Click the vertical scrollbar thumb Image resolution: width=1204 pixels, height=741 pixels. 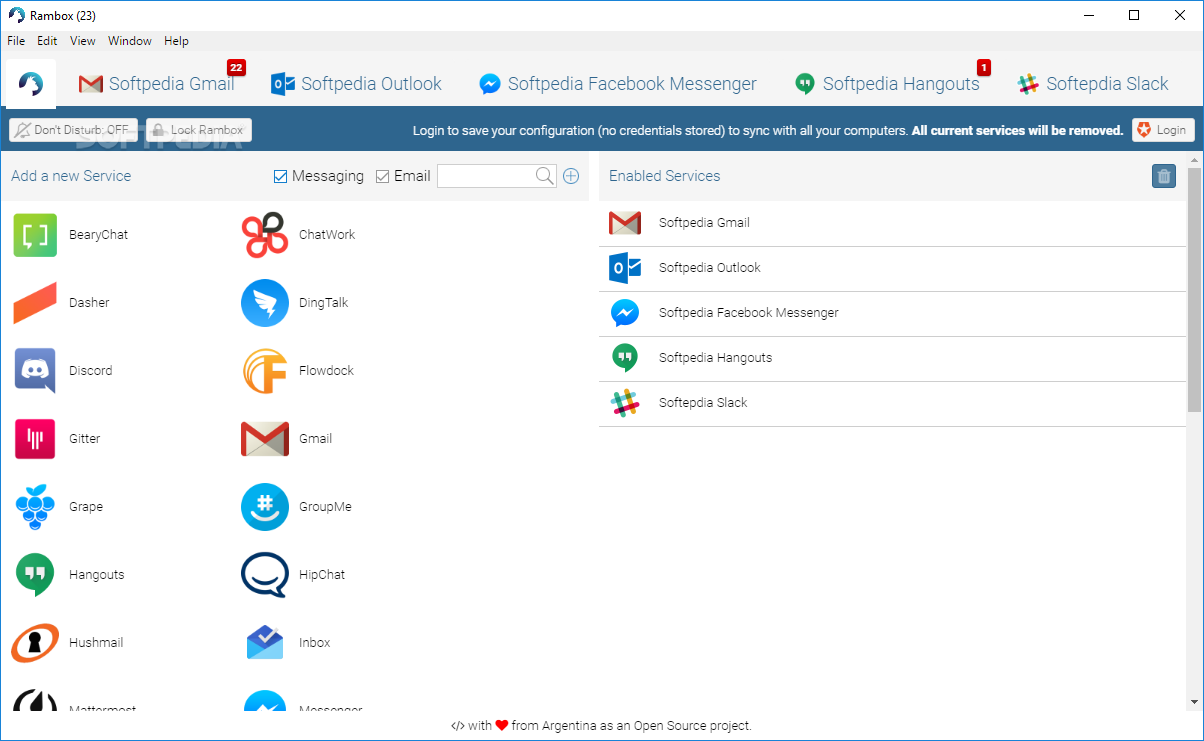(x=1194, y=290)
